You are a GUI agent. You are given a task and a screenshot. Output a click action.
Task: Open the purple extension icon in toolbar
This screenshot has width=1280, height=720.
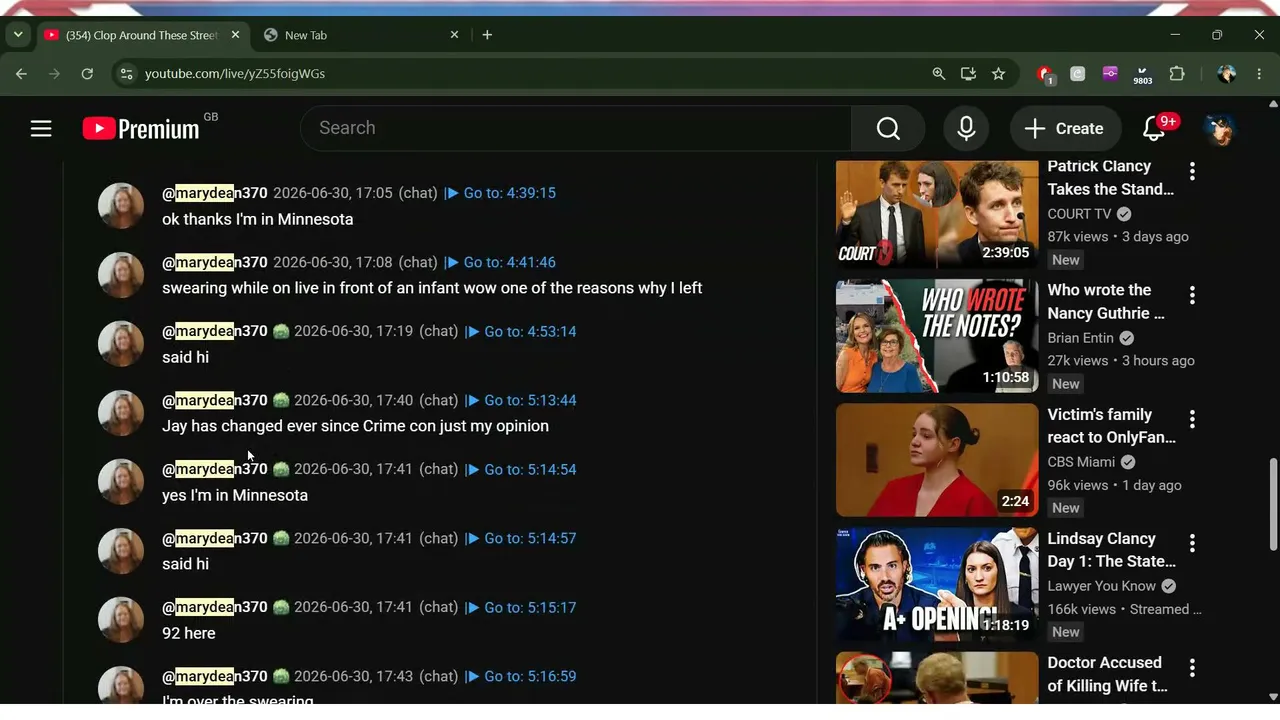coord(1110,74)
